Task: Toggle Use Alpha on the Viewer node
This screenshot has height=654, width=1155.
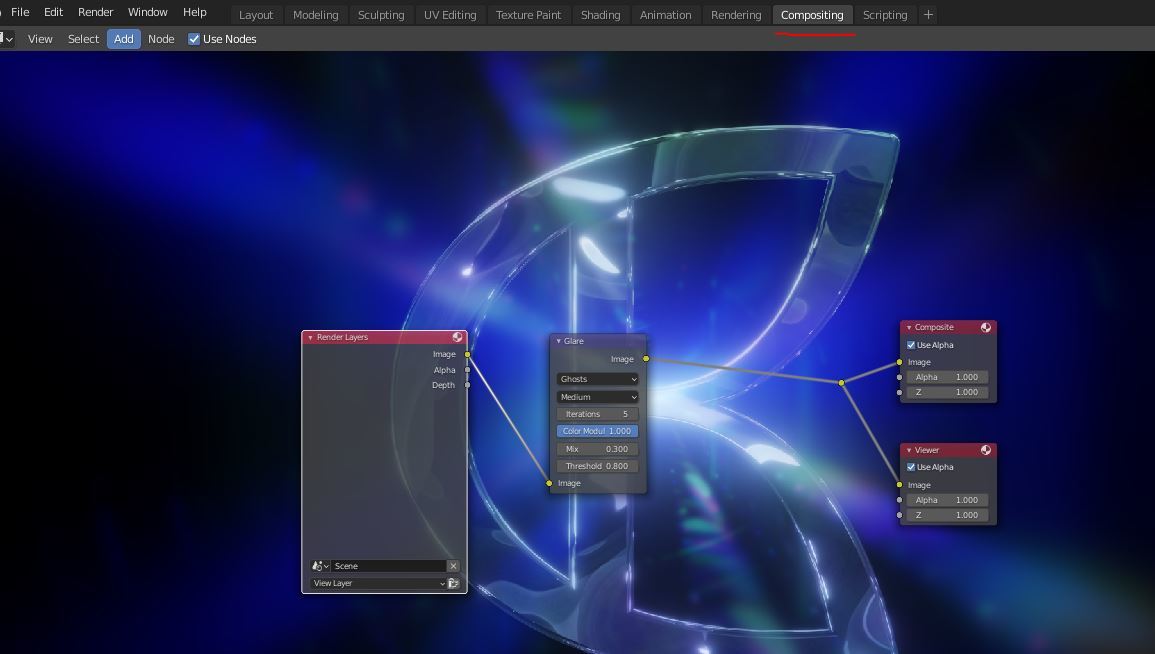Action: pyautogui.click(x=911, y=467)
